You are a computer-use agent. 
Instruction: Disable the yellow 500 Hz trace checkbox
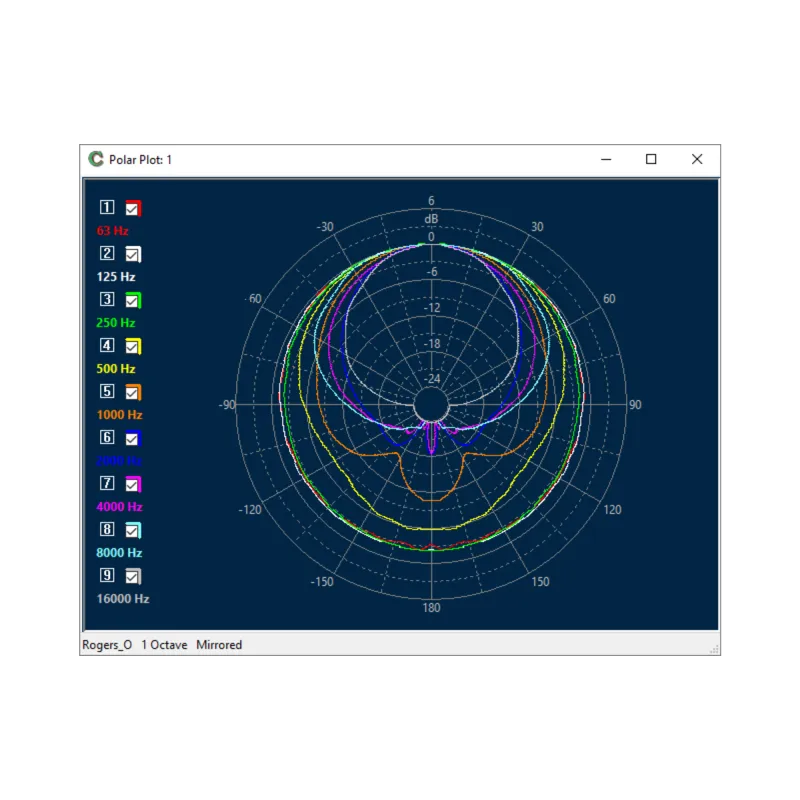click(133, 346)
